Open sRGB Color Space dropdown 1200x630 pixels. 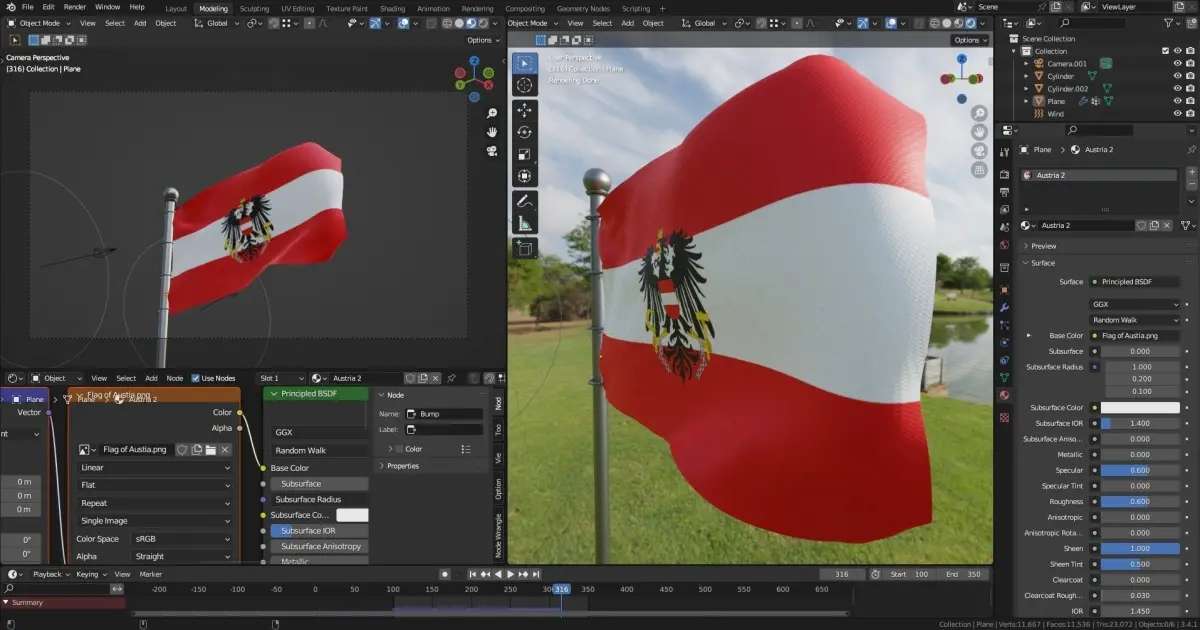pos(182,539)
